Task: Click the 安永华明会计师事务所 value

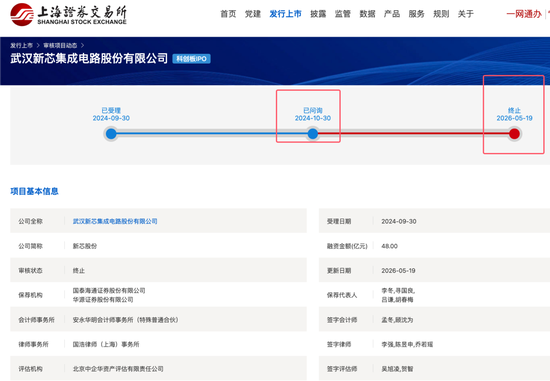Action: coord(126,320)
